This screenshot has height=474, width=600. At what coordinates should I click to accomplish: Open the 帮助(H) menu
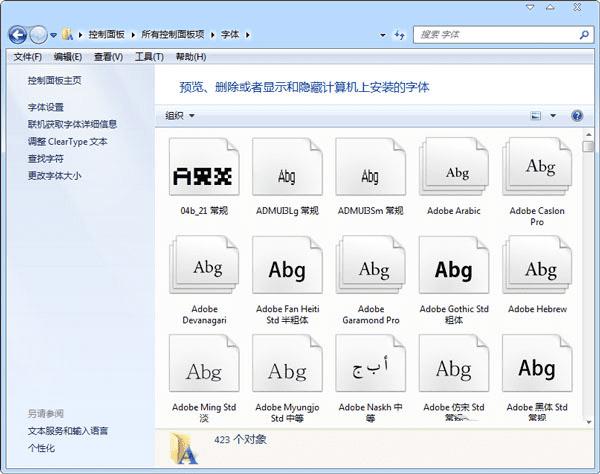coord(191,57)
